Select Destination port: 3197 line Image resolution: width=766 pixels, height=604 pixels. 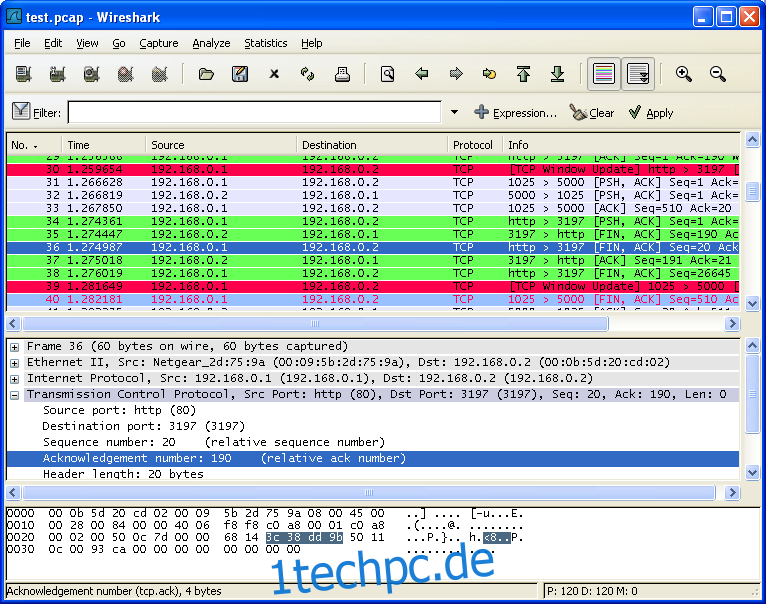pyautogui.click(x=144, y=427)
